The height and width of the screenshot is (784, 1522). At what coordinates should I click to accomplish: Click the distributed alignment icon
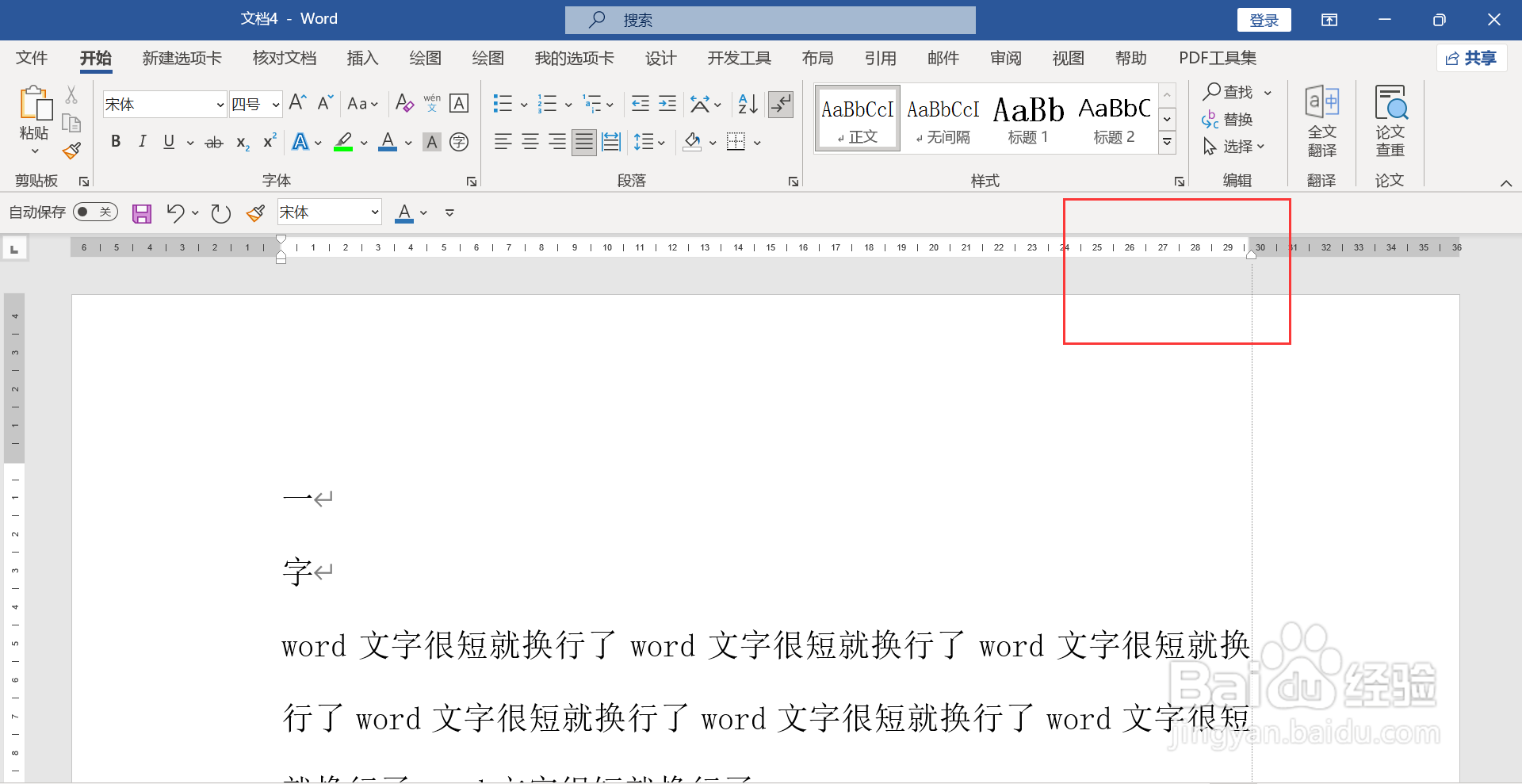pyautogui.click(x=611, y=142)
